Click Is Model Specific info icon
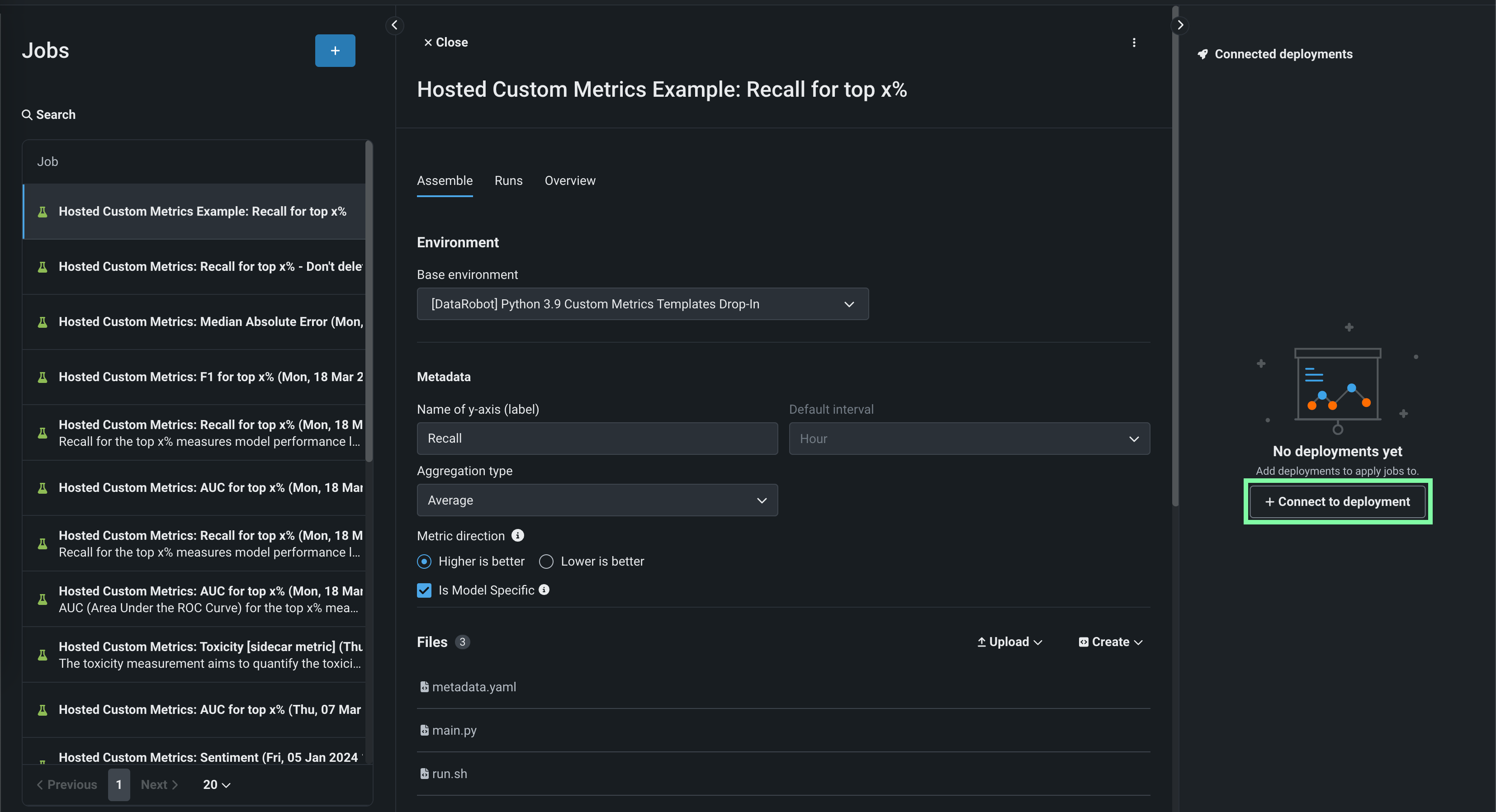This screenshot has width=1496, height=812. [544, 590]
